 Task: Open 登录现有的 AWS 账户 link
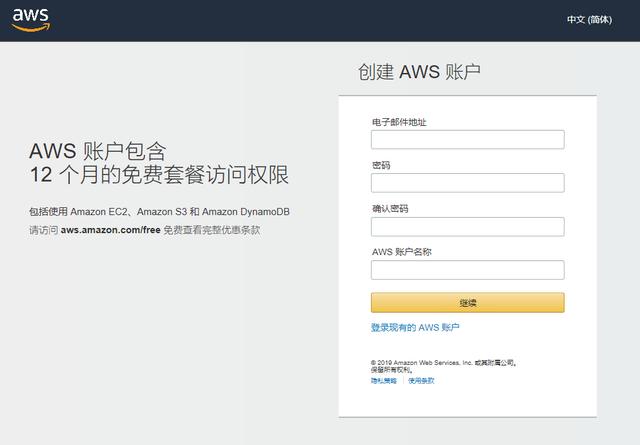(x=415, y=327)
